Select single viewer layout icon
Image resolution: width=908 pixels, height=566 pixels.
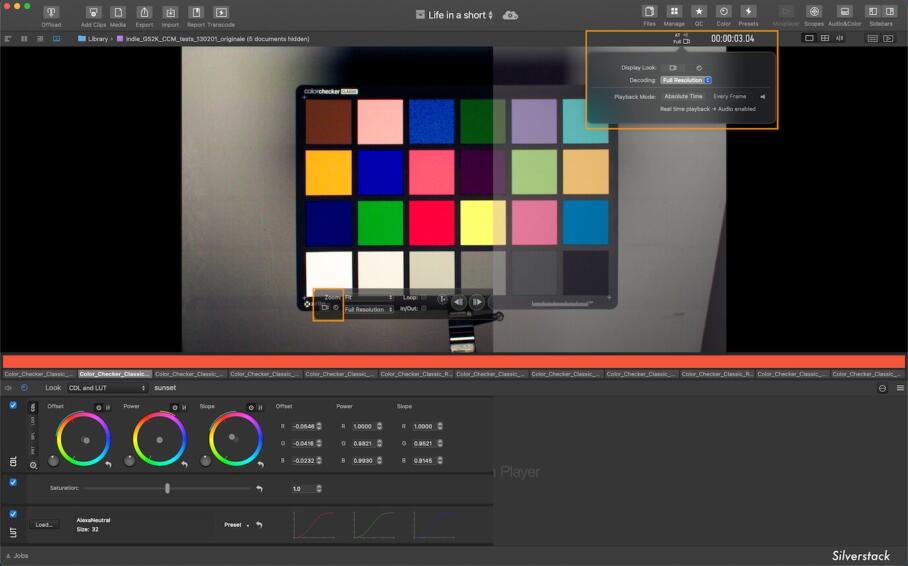[809, 38]
